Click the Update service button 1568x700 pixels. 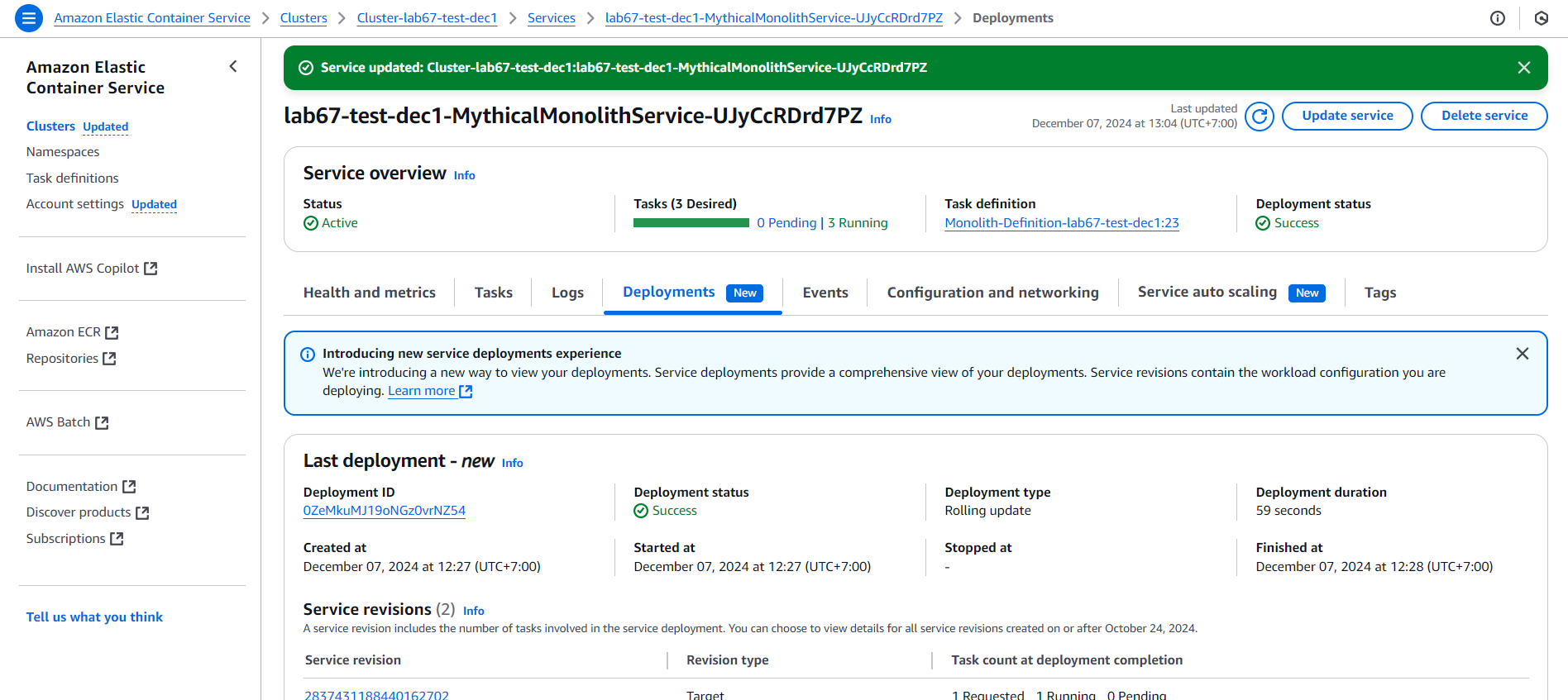(1347, 116)
